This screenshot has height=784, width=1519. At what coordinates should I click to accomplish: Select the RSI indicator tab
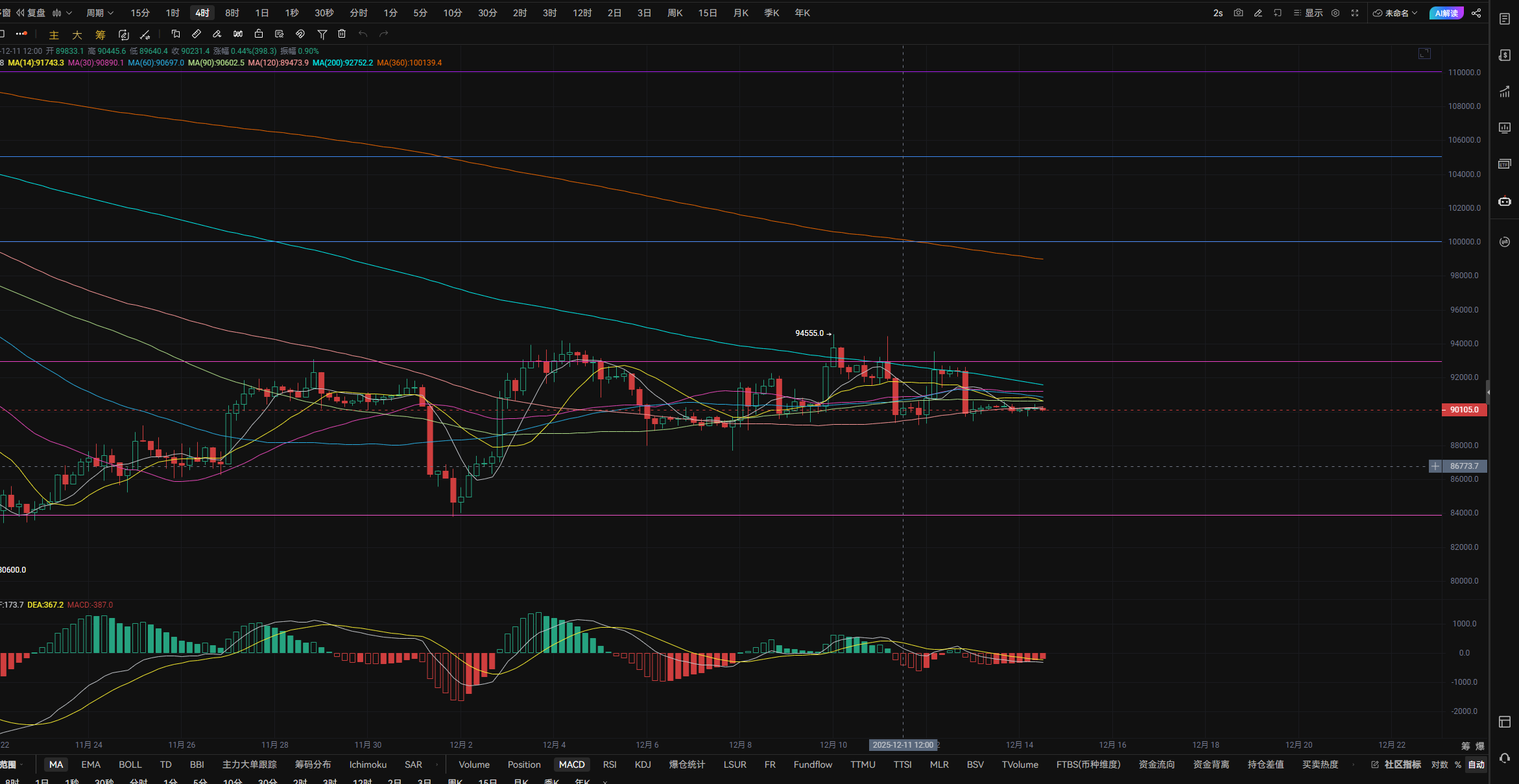[x=609, y=765]
